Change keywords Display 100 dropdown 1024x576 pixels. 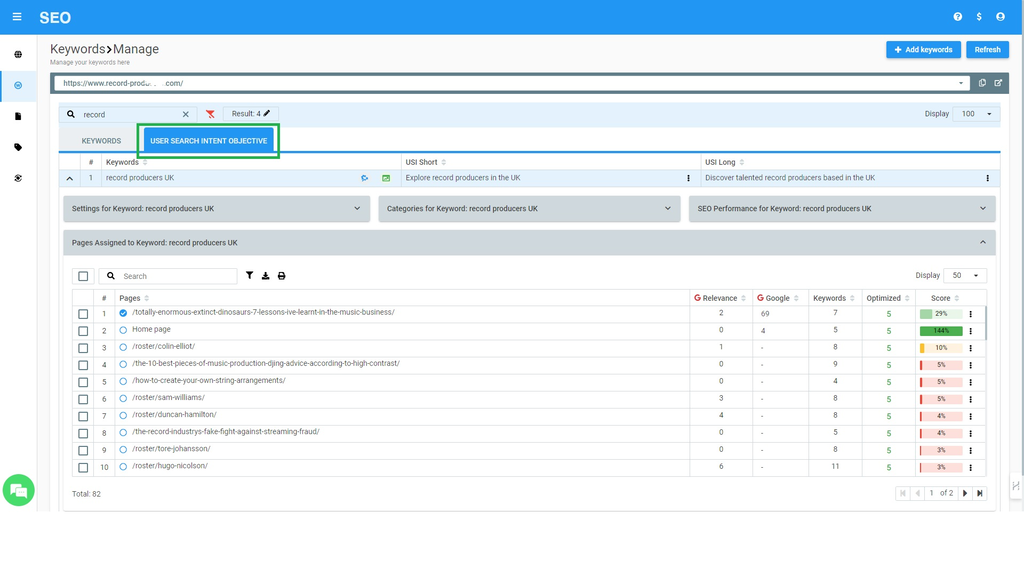(x=976, y=114)
